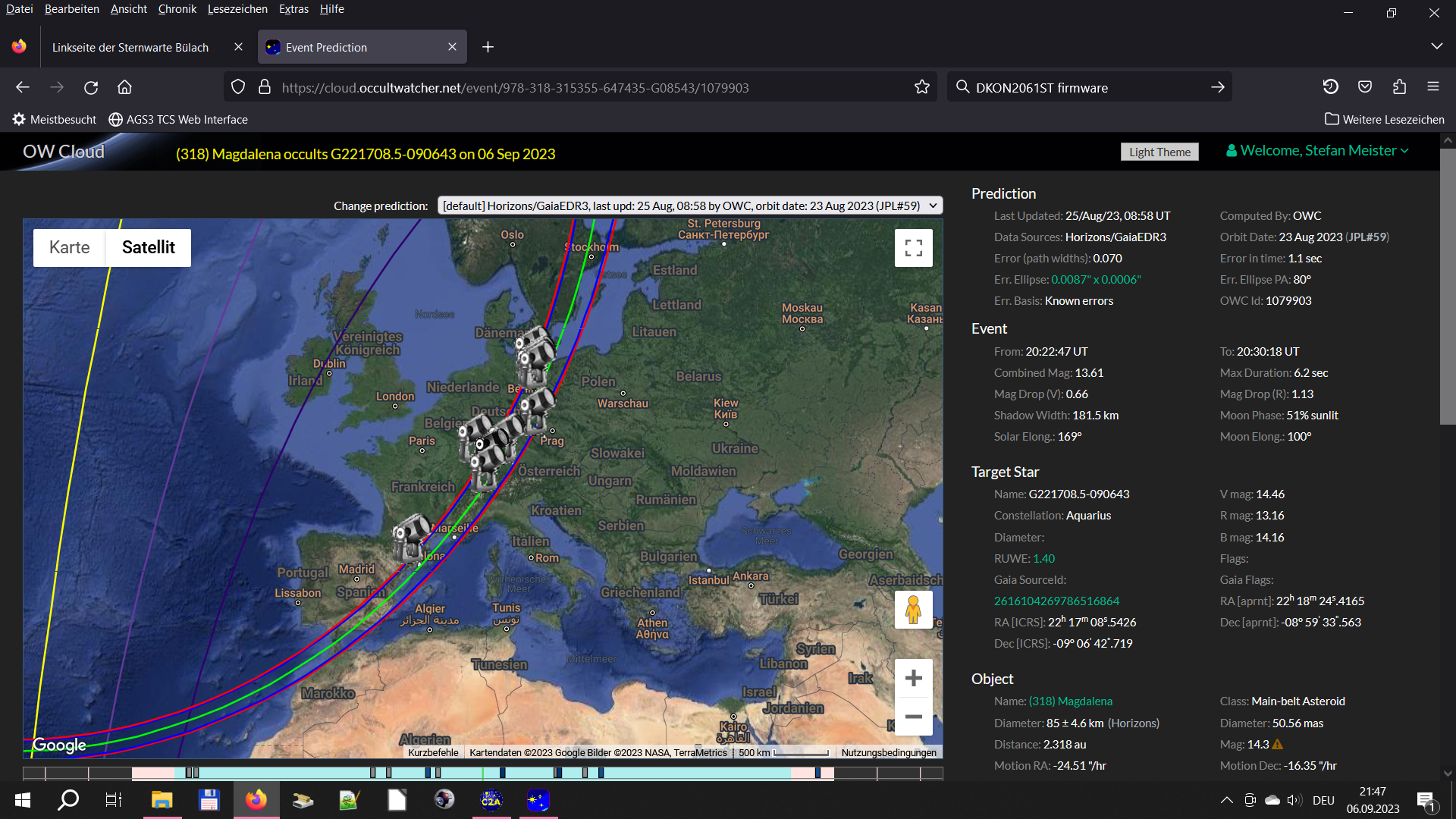Expand the Welcome, Stefan Meister user menu
Viewport: 1456px width, 819px height.
[1317, 151]
